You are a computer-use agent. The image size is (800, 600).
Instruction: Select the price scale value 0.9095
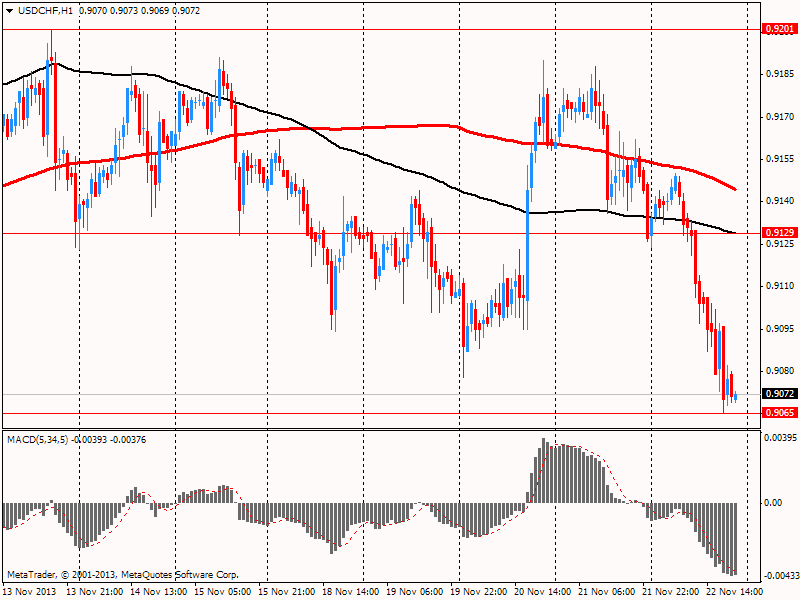pos(780,329)
